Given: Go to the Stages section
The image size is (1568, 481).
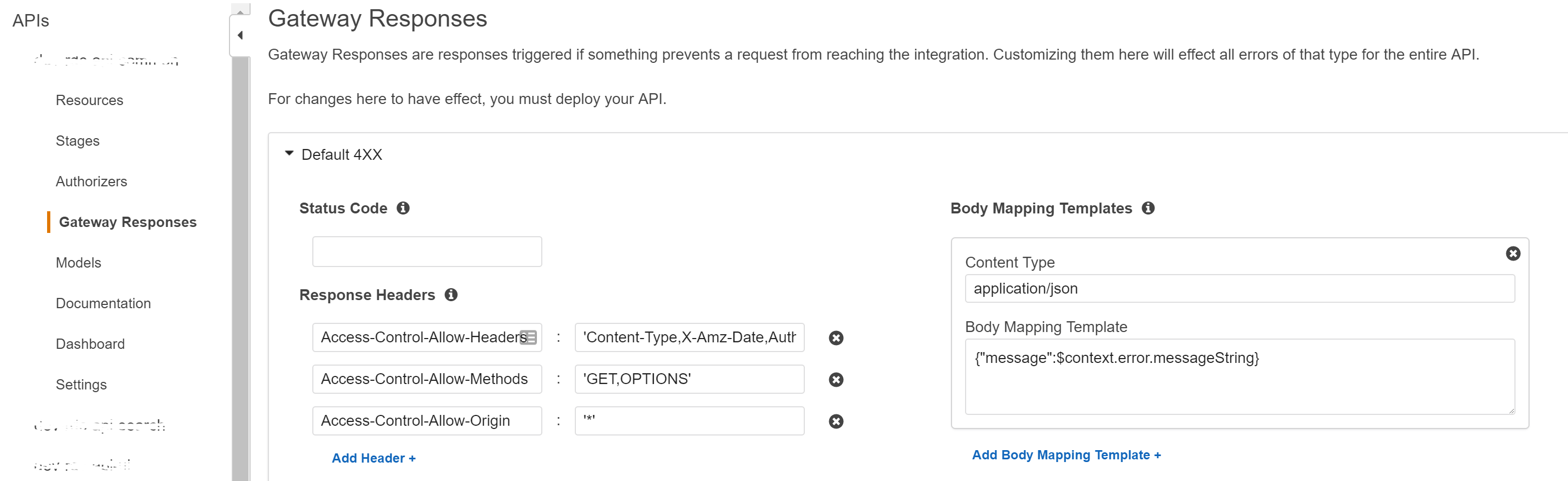Looking at the screenshot, I should click(x=77, y=141).
